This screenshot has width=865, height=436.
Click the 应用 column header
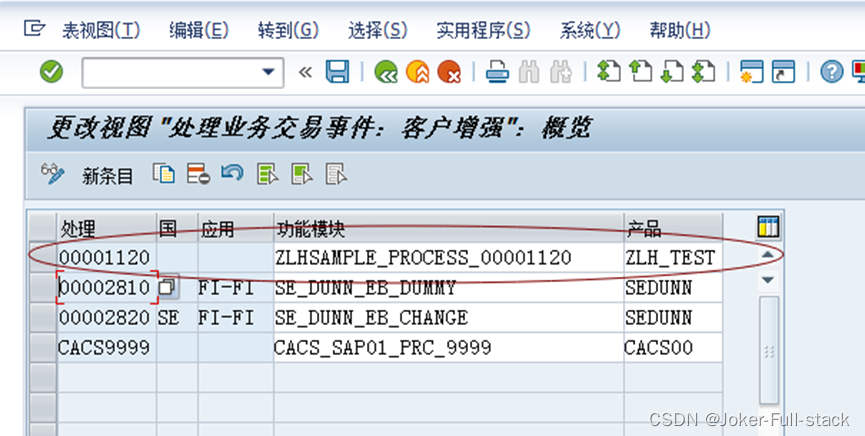click(236, 228)
